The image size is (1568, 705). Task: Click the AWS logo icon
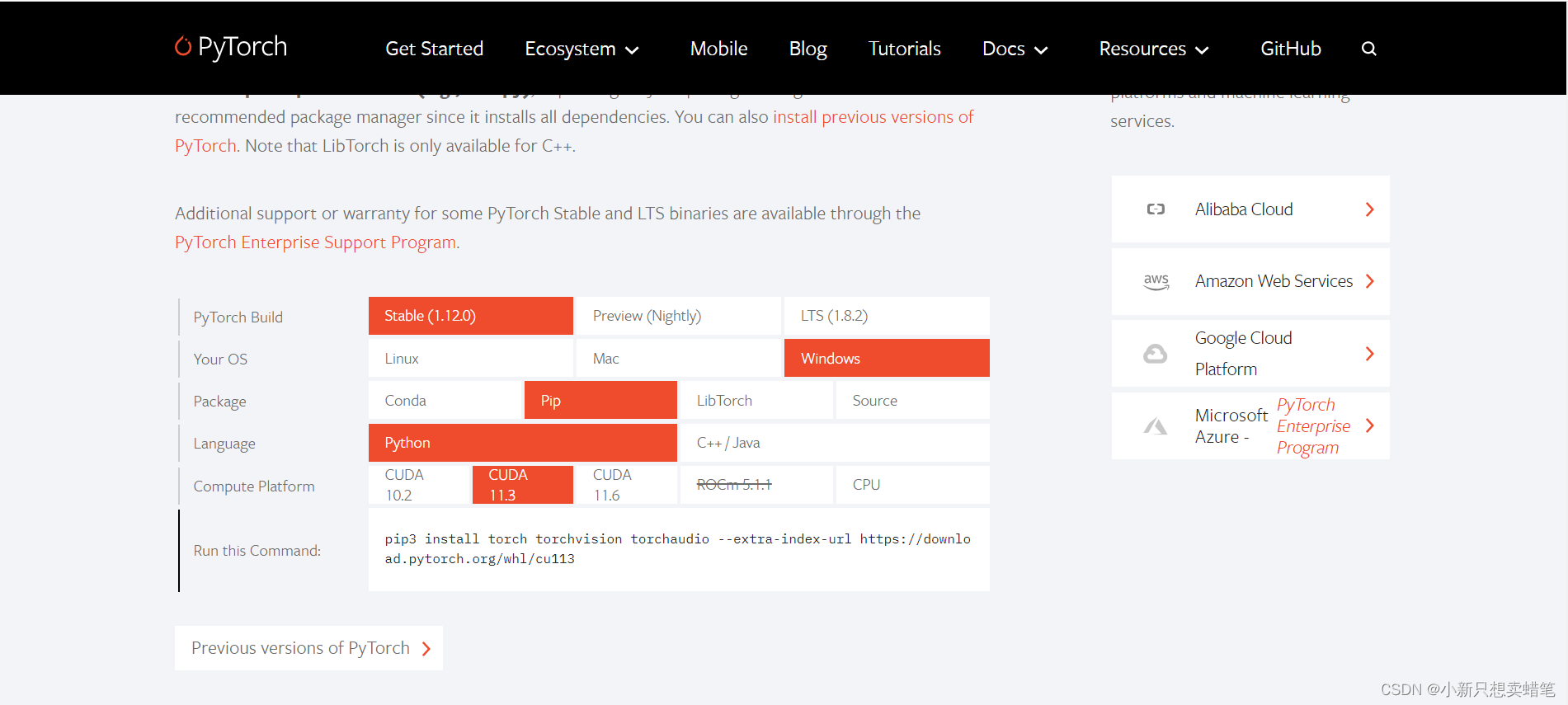1156,281
